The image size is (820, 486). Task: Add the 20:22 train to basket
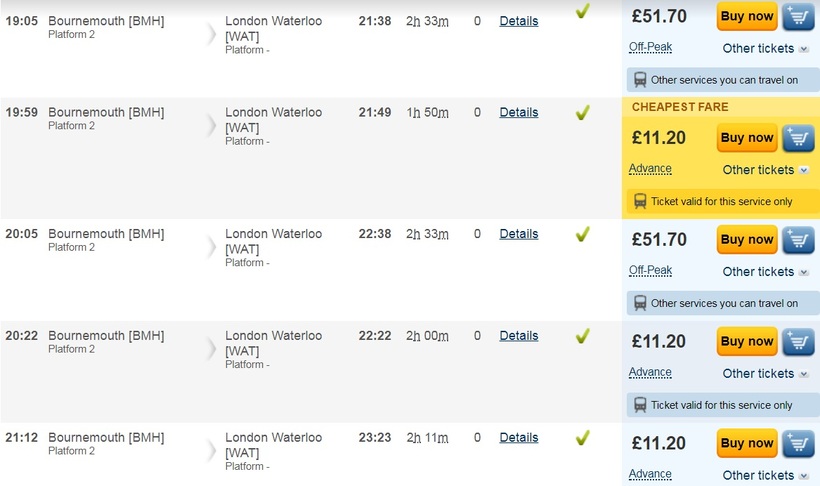coord(798,342)
